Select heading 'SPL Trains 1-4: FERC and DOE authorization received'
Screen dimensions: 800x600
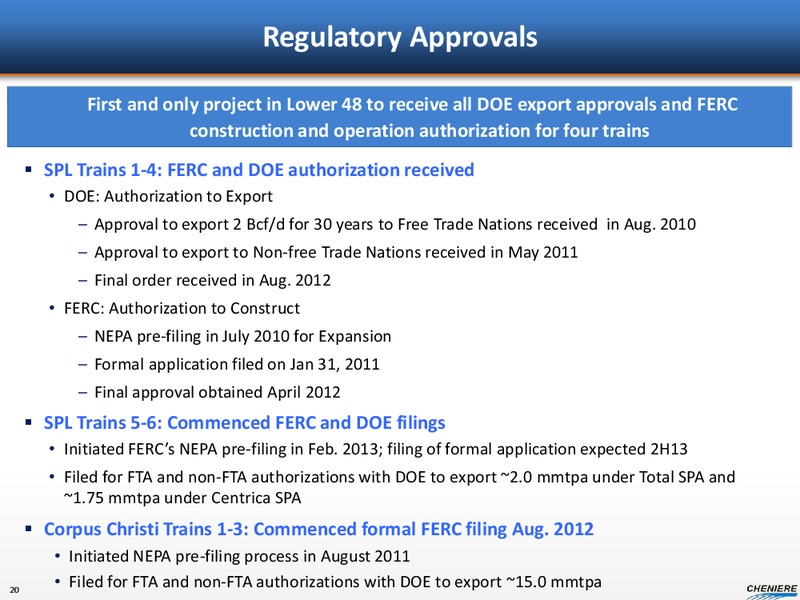pos(259,169)
